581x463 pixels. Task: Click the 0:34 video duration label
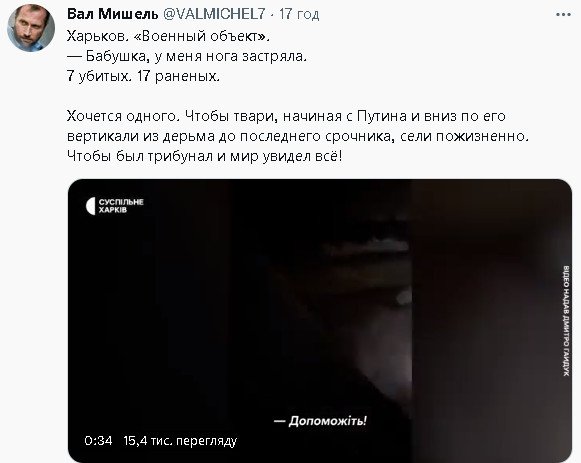click(98, 440)
